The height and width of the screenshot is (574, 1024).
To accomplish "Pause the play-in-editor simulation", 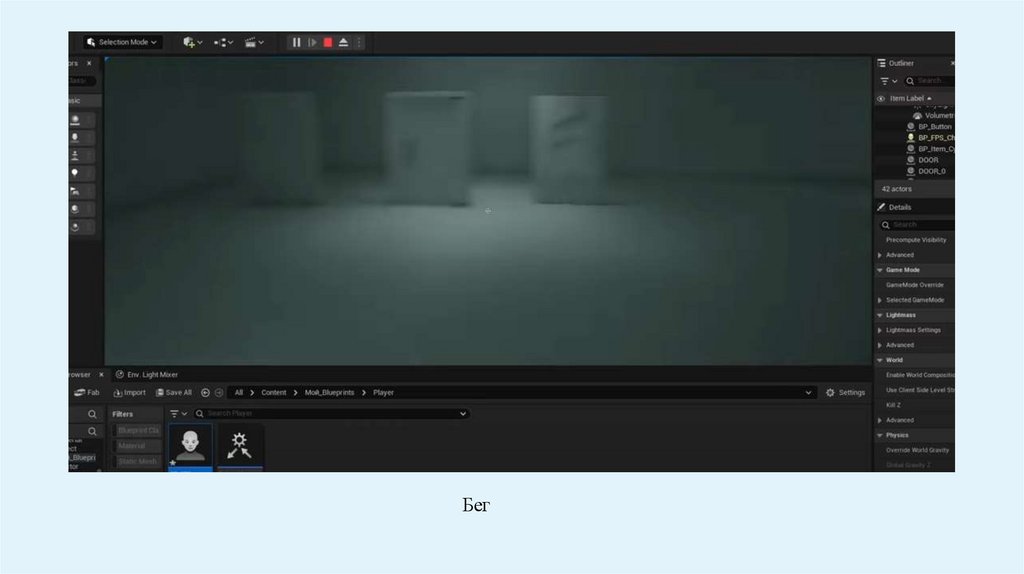I will point(296,42).
